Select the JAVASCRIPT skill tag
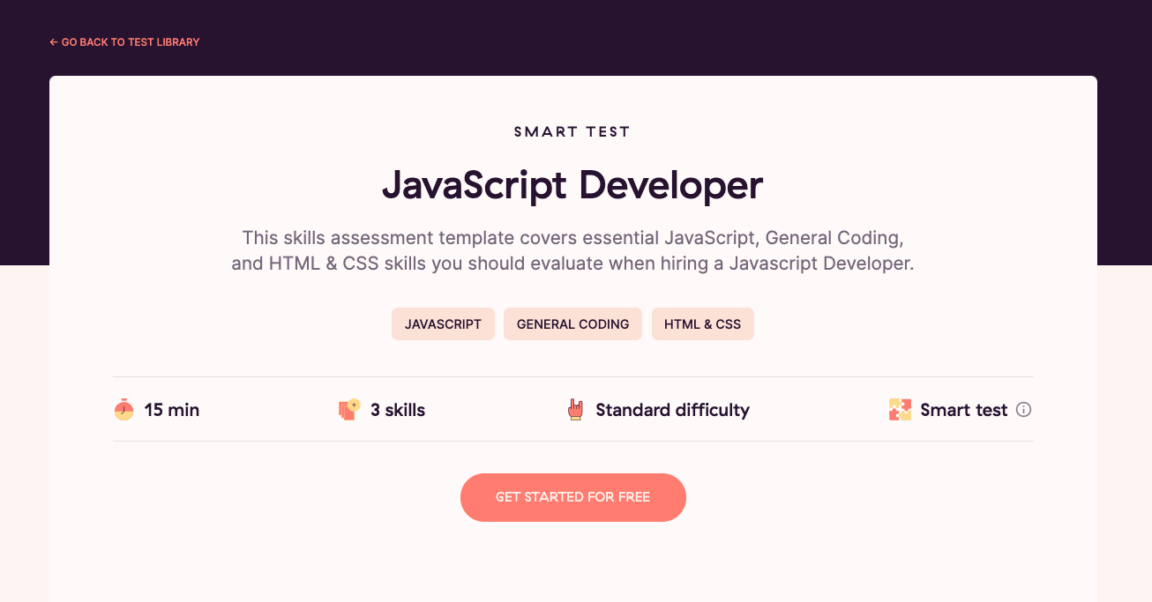 443,323
